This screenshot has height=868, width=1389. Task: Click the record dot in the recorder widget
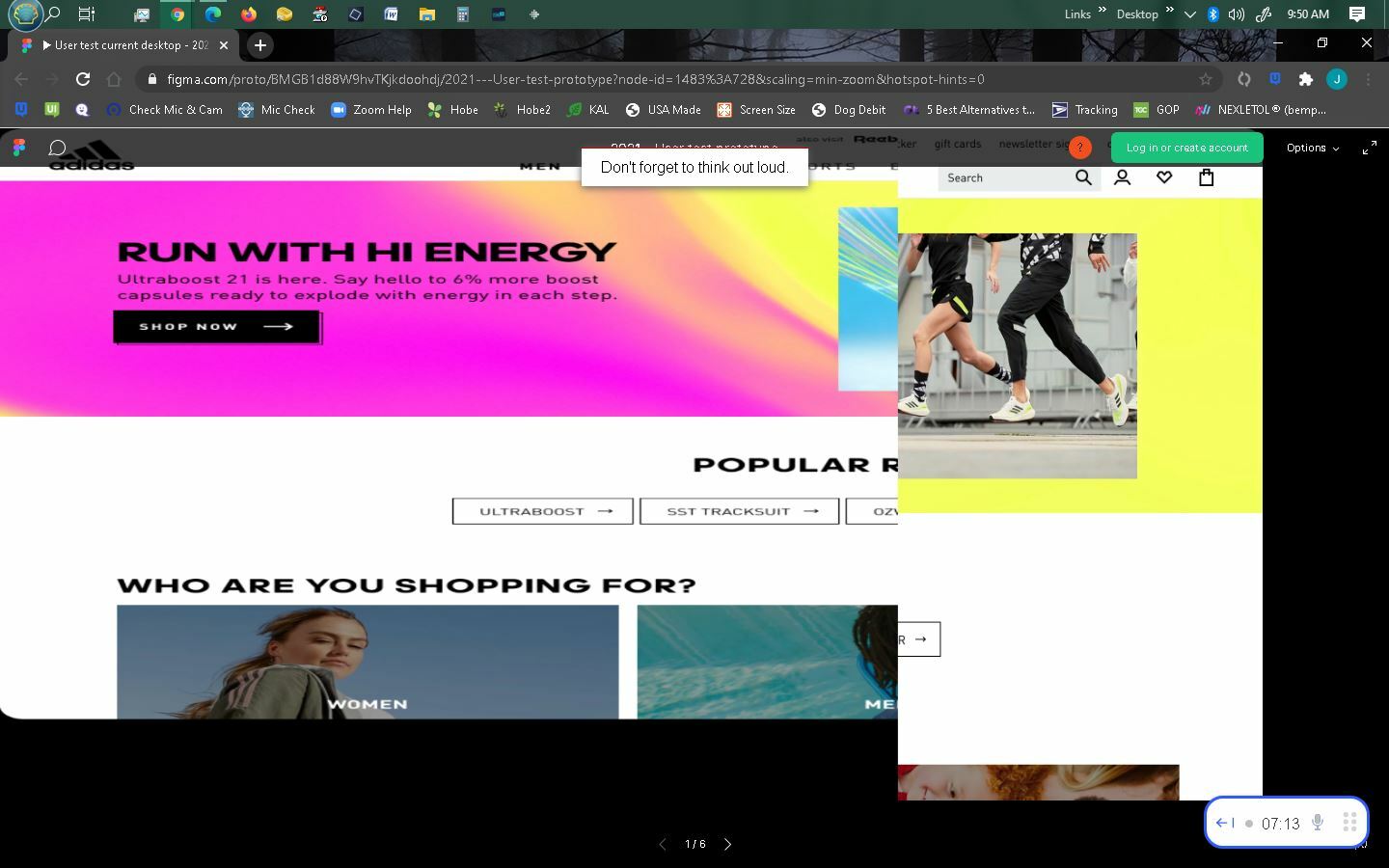click(1248, 824)
